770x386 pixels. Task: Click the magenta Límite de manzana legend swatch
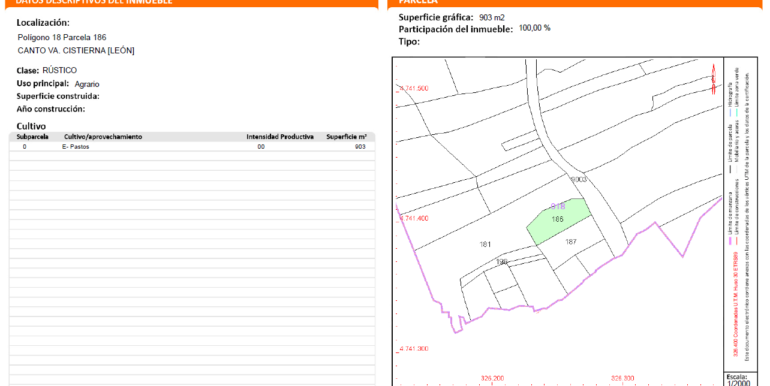[730, 241]
